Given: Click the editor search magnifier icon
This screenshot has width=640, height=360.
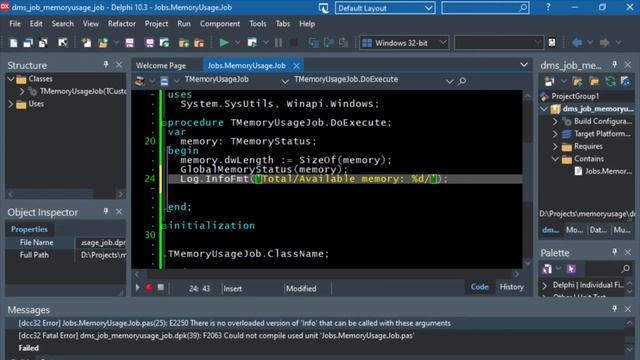Looking at the screenshot, I should pyautogui.click(x=462, y=81).
